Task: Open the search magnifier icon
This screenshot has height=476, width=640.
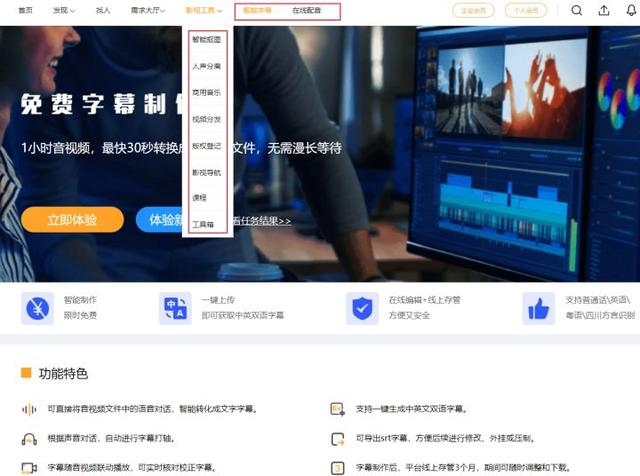Action: [x=576, y=10]
